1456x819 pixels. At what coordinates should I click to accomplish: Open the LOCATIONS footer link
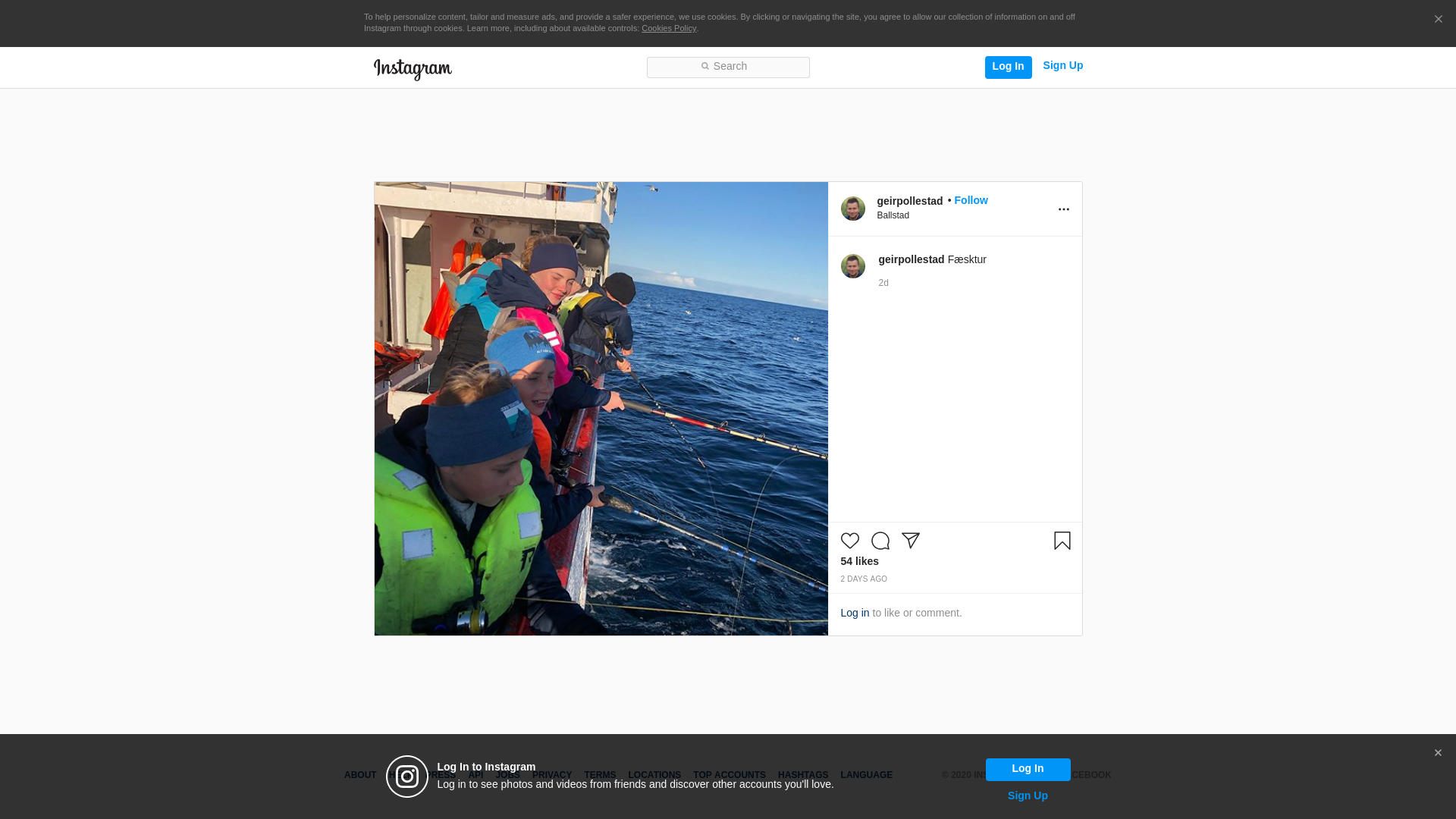(x=654, y=775)
